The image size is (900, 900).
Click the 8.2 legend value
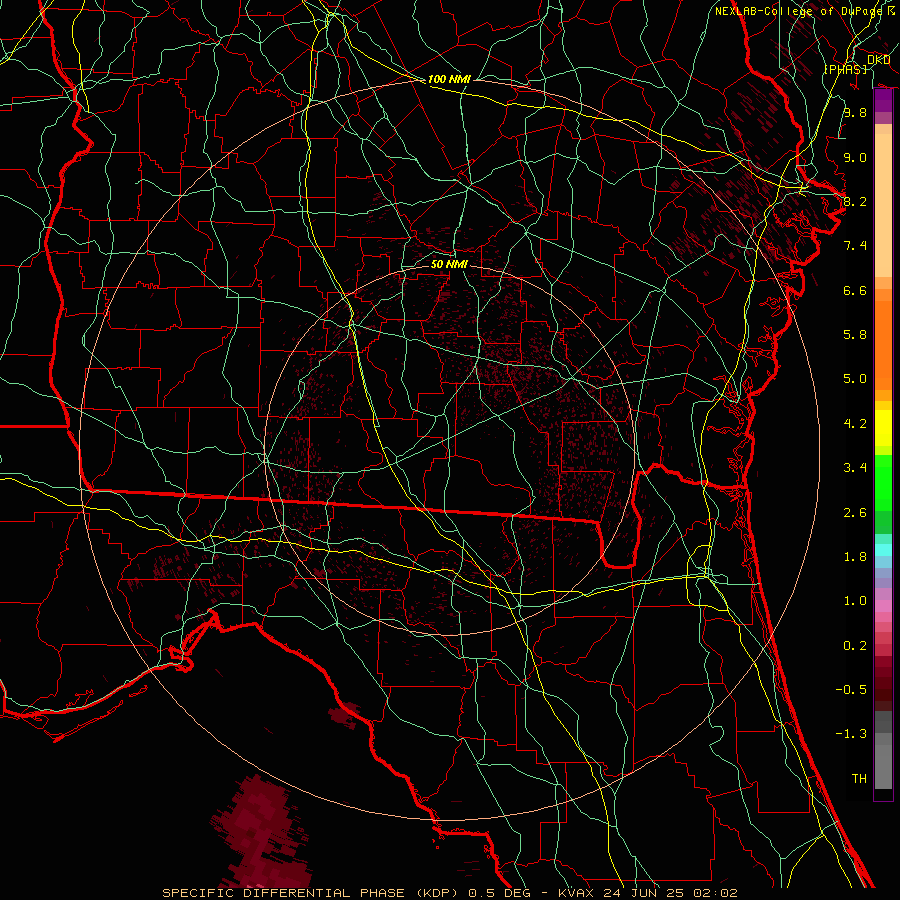coord(855,201)
